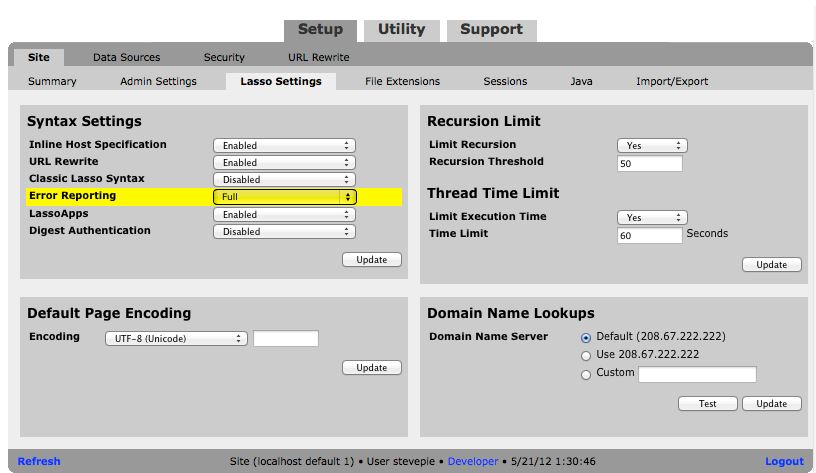The width and height of the screenshot is (816, 473).
Task: Open the Encoding UTF-8 dropdown
Action: pos(175,339)
